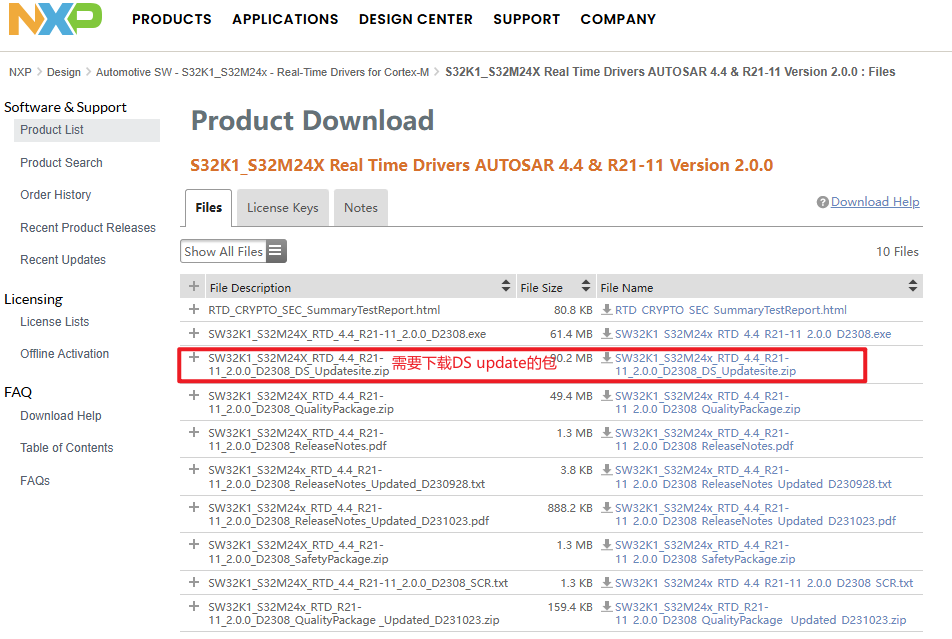Open Automotive SW Real-Time Drivers breadcrumb

[x=262, y=72]
